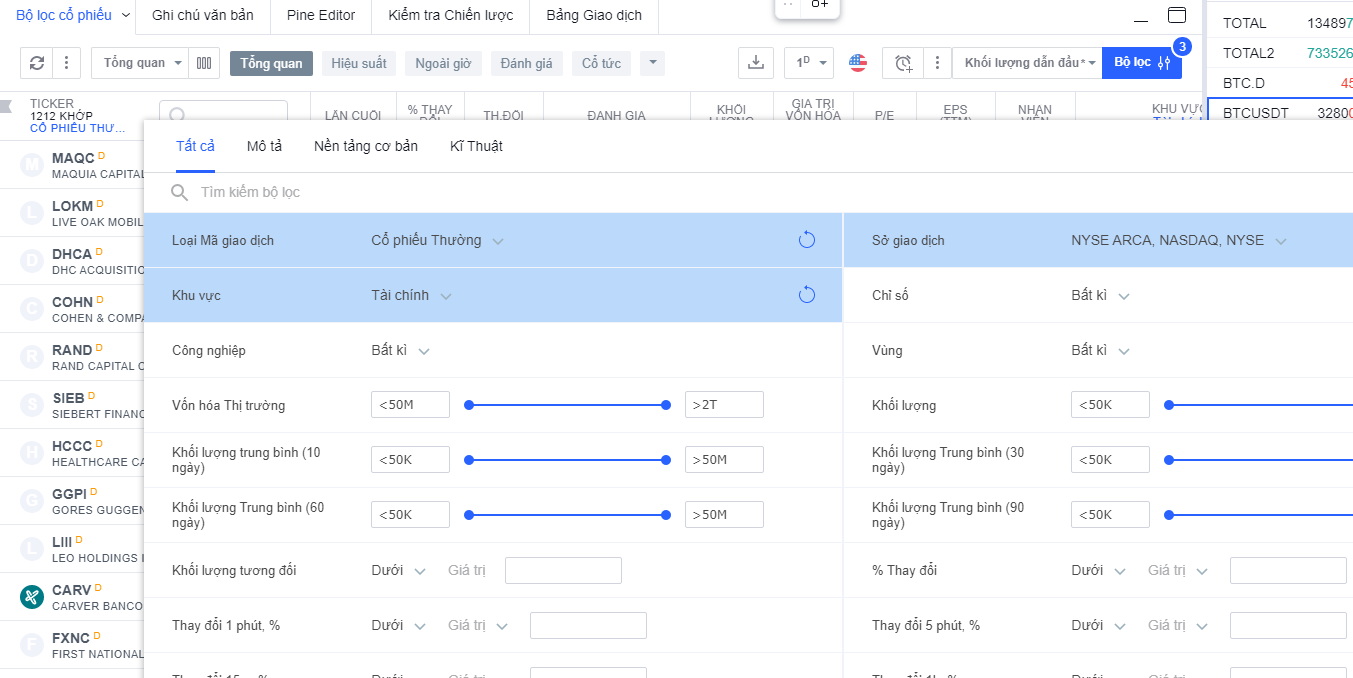Switch to the Kĩ Thuật filter tab
The width and height of the screenshot is (1353, 678).
[x=476, y=146]
